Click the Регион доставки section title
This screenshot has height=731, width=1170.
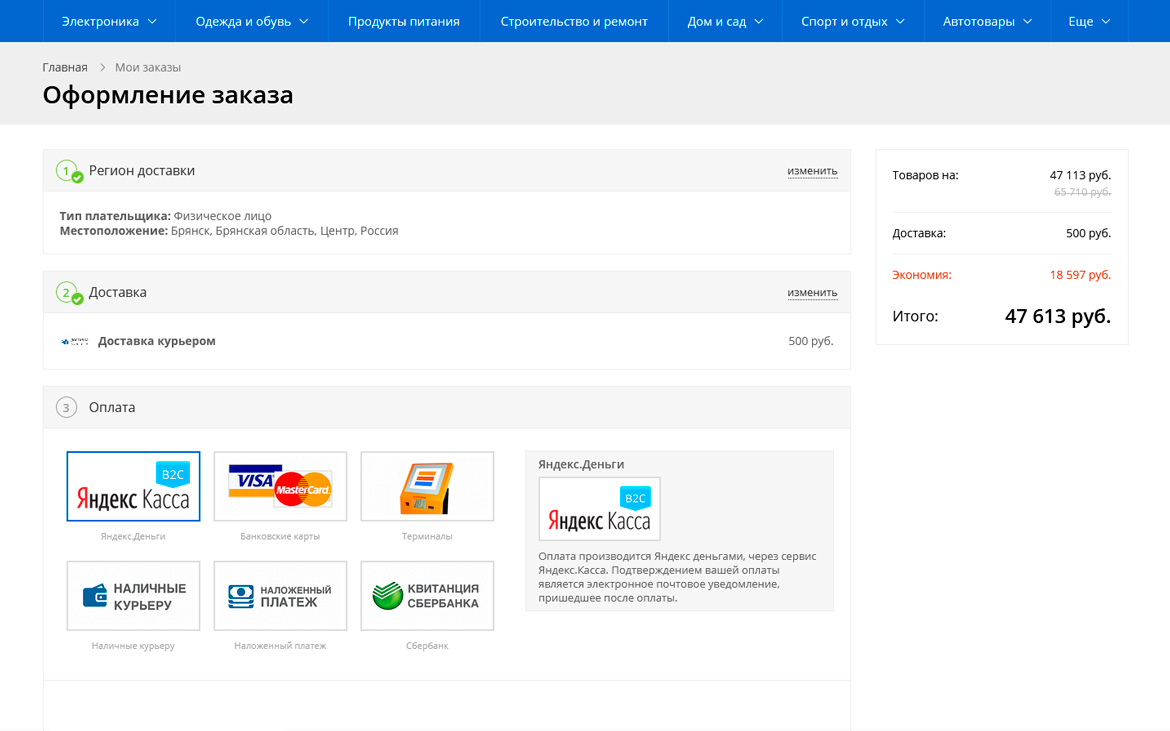click(142, 171)
